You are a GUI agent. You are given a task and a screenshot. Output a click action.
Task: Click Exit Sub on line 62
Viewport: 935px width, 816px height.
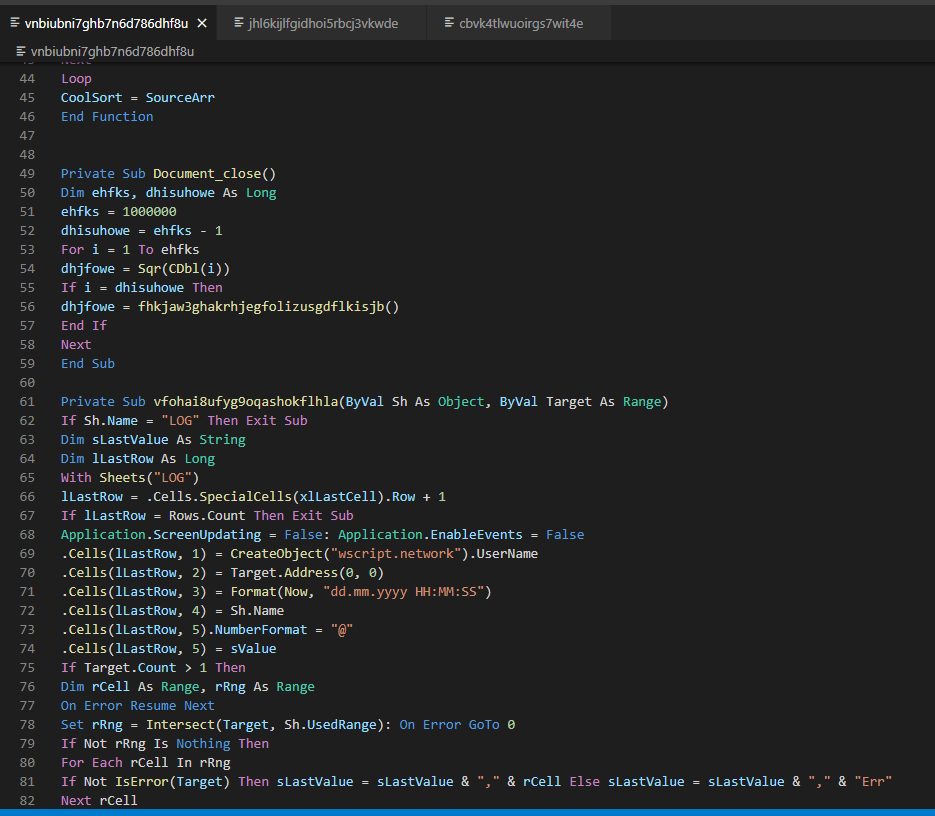tap(277, 421)
